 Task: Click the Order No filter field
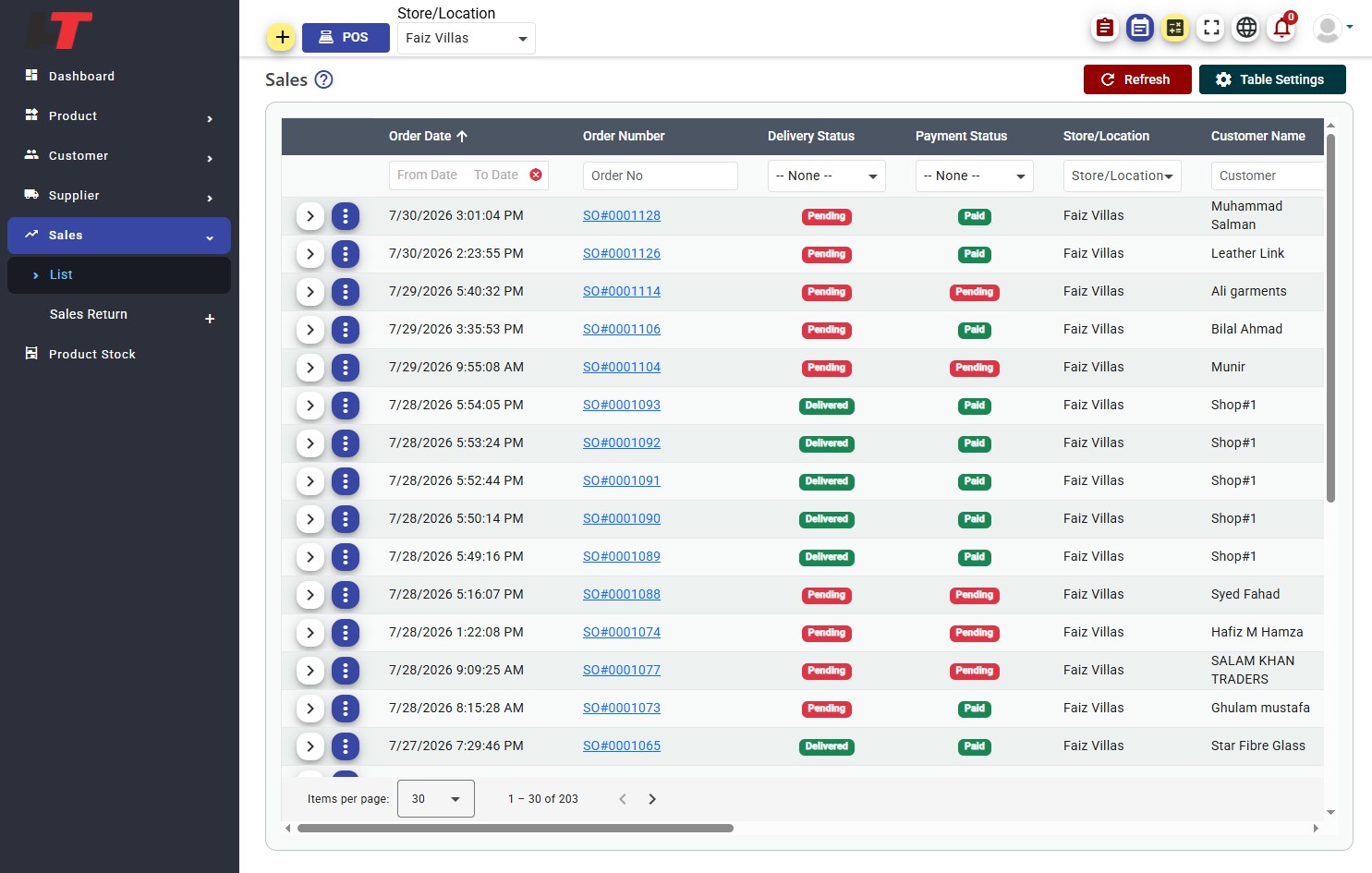pyautogui.click(x=661, y=176)
